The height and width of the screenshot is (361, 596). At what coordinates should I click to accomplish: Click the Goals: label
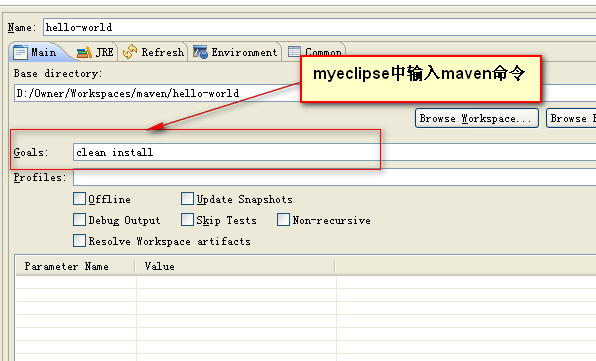pos(31,152)
